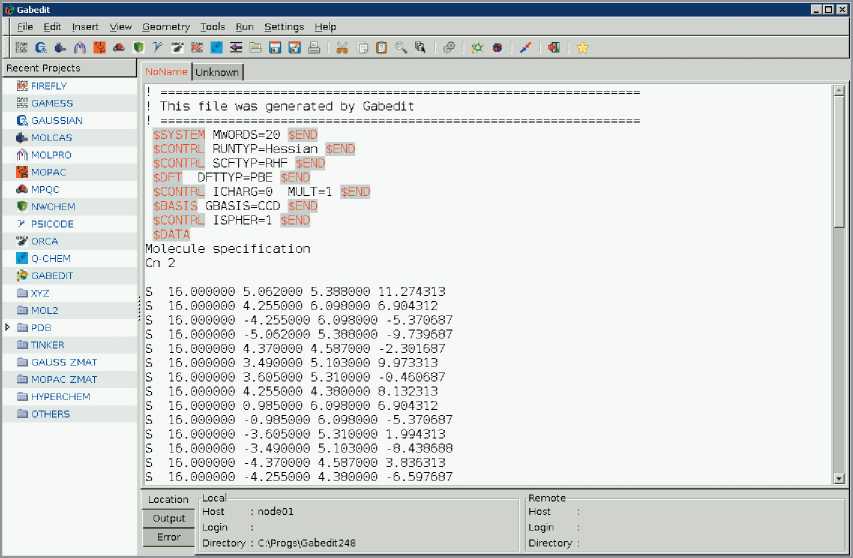Click the editor scrollbar up arrow
Image resolution: width=853 pixels, height=558 pixels.
pos(838,90)
